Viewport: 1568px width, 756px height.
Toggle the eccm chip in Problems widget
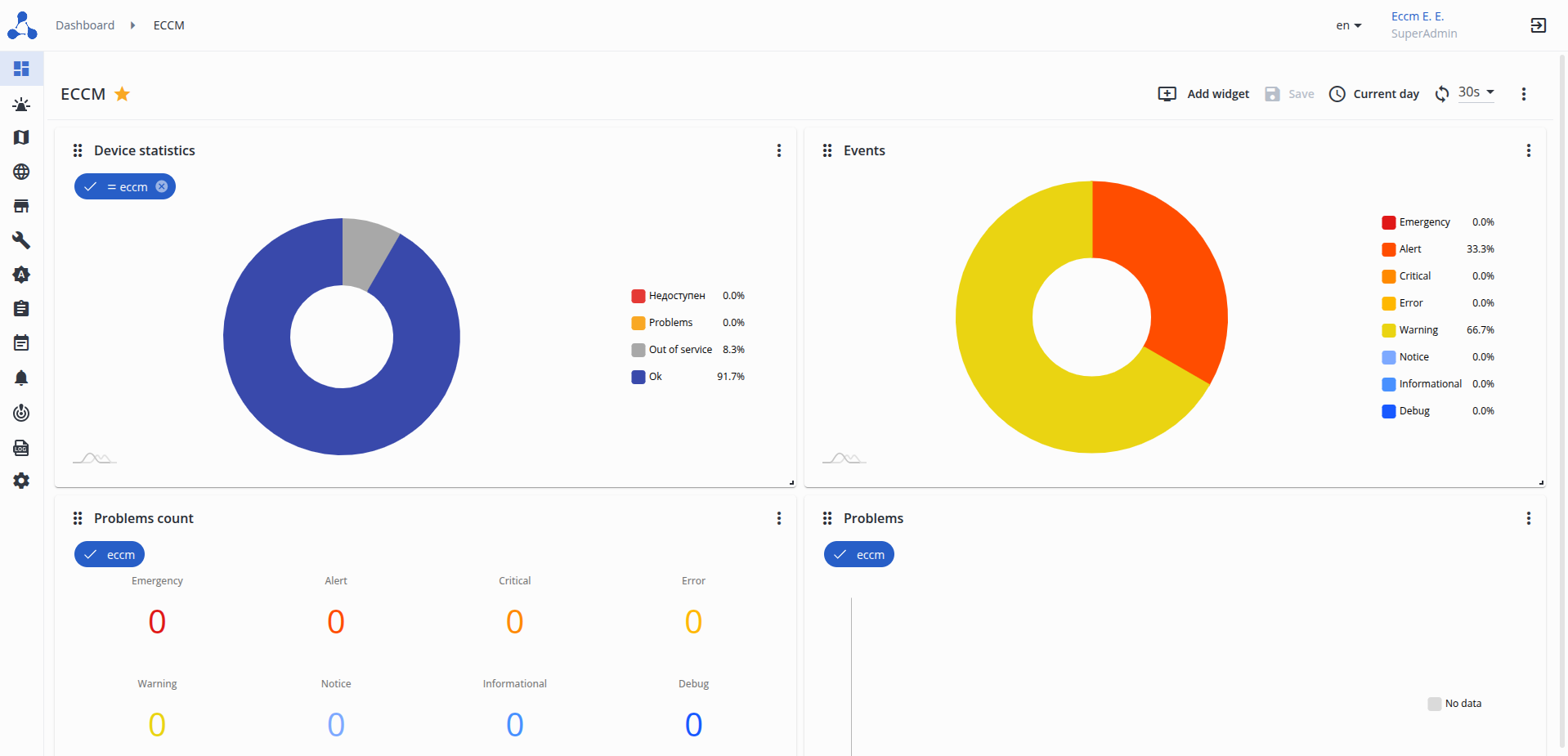[858, 554]
